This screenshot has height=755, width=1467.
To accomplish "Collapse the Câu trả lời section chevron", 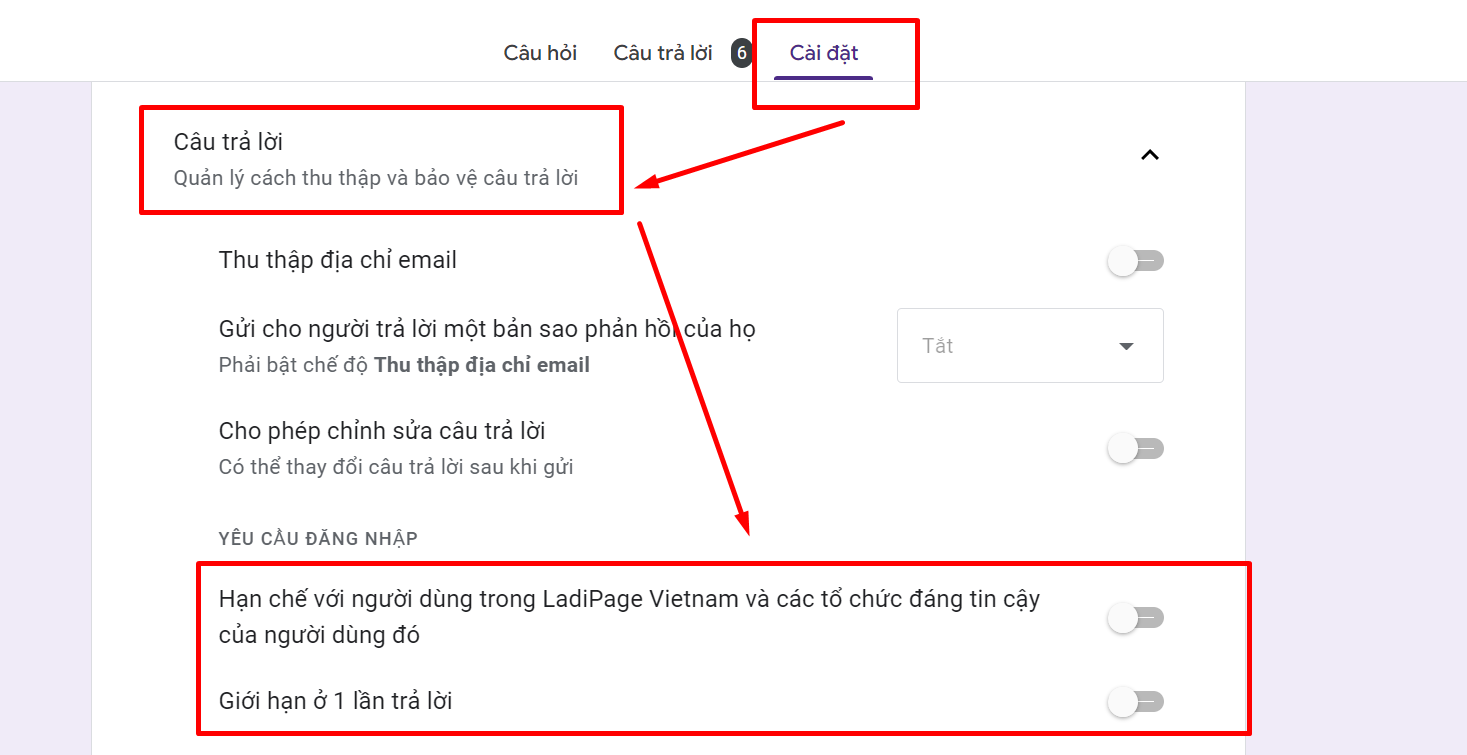I will pos(1150,155).
